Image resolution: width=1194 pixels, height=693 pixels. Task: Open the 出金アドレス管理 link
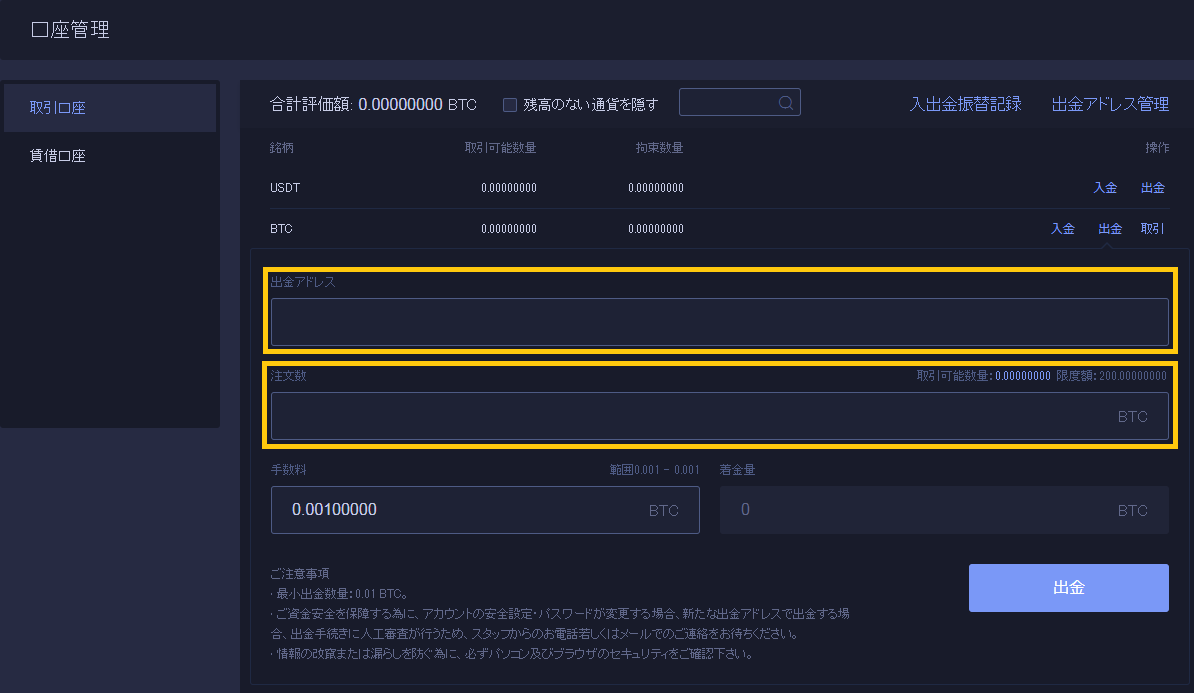pyautogui.click(x=1110, y=104)
